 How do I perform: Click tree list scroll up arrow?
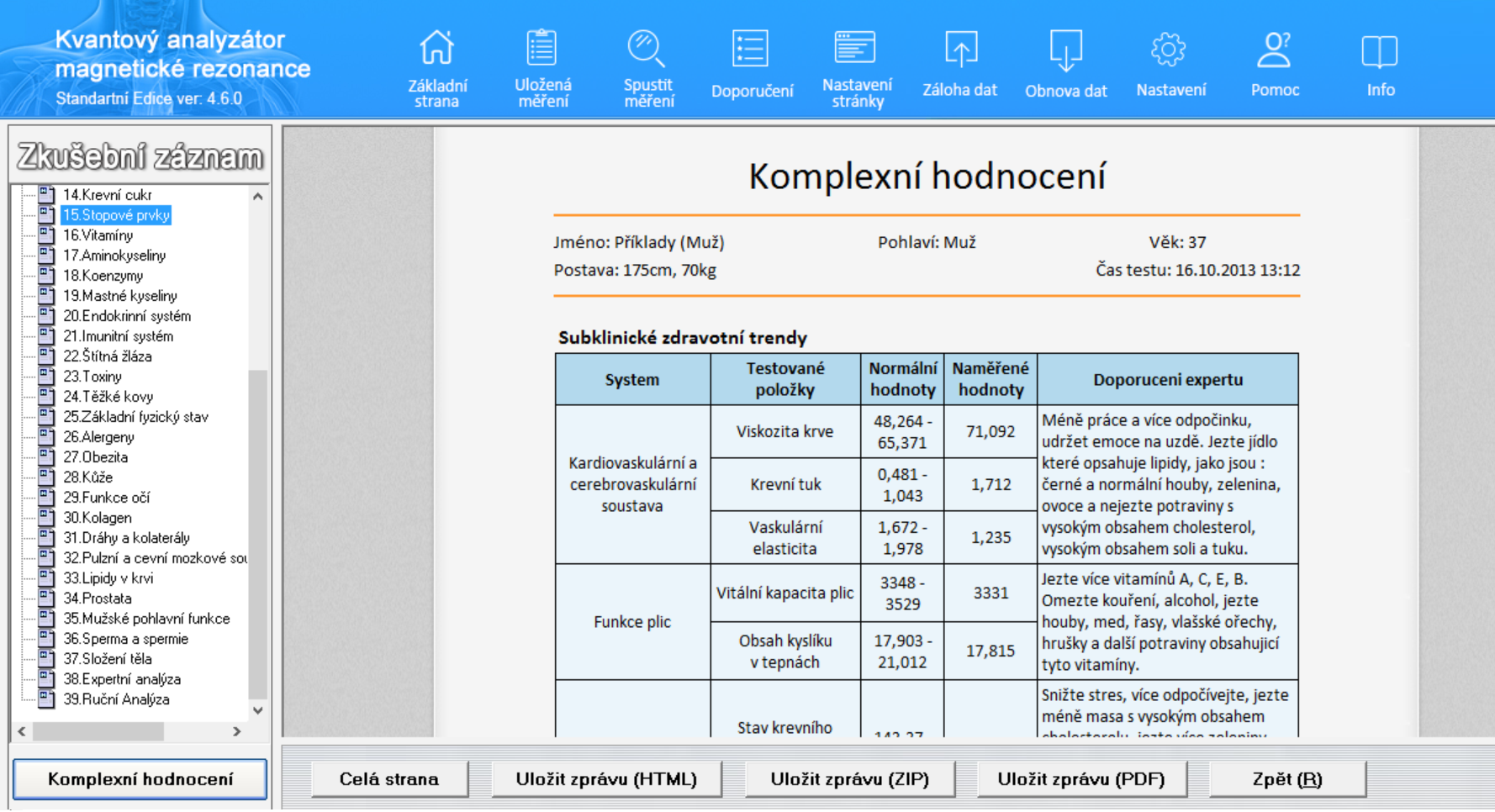pyautogui.click(x=258, y=196)
